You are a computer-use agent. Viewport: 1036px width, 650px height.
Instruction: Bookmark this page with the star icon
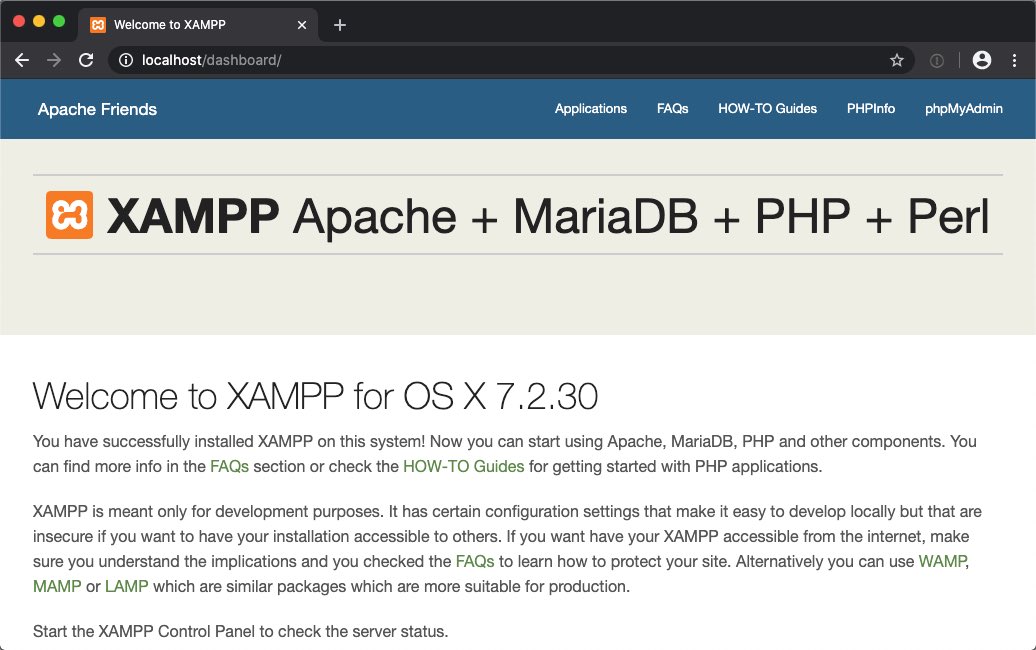(897, 60)
